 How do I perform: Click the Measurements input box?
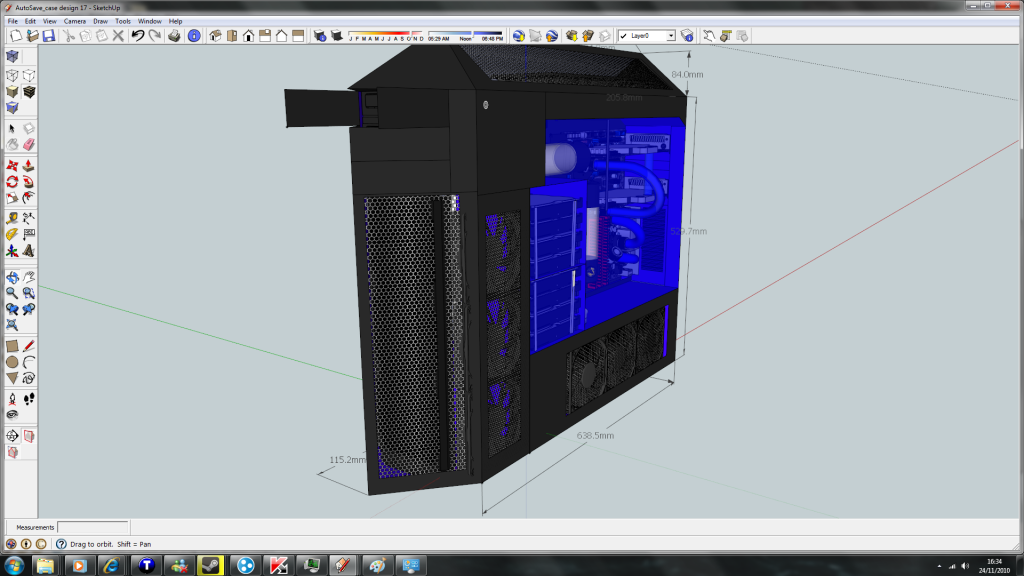pos(93,527)
